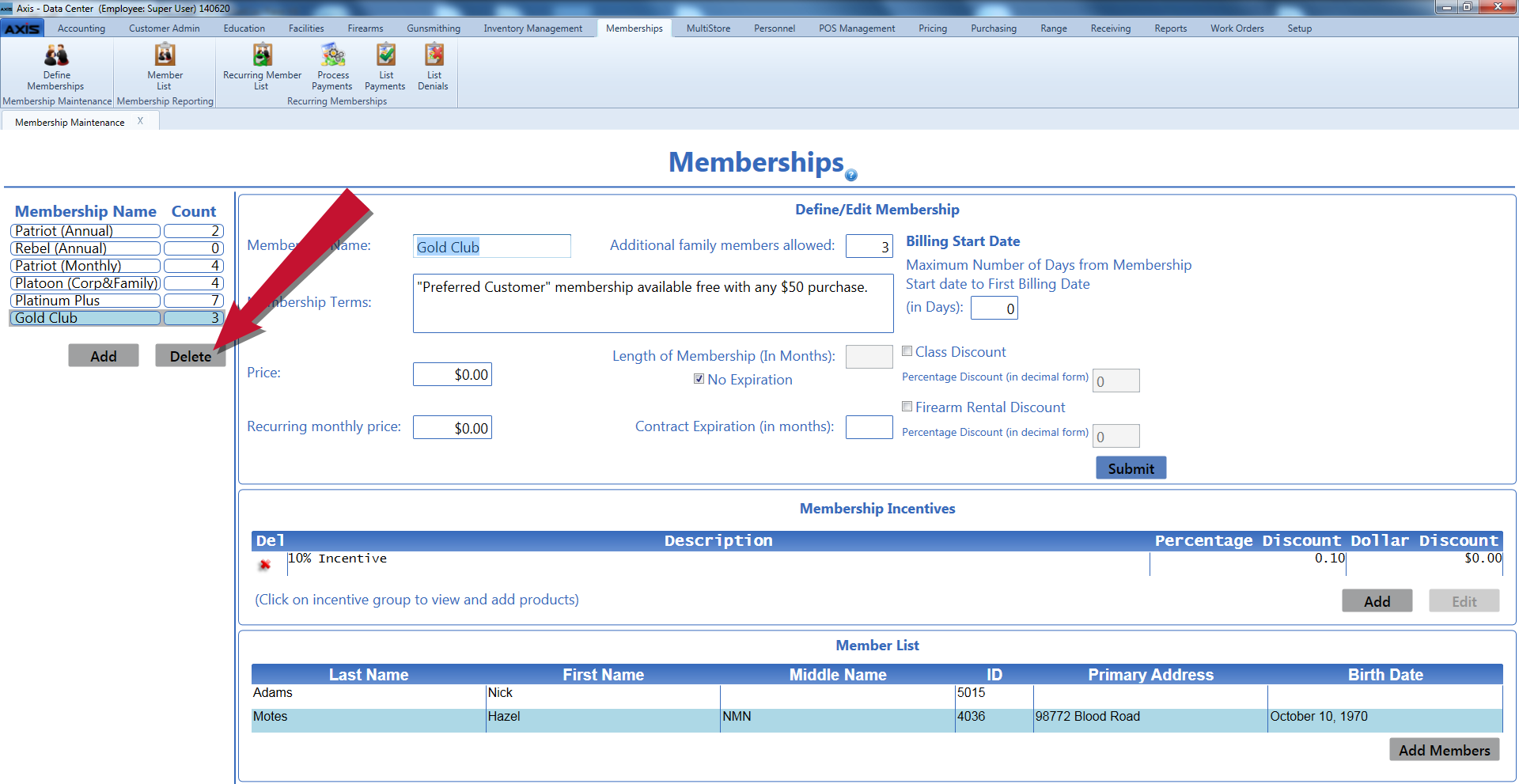1519x784 pixels.
Task: Select member row Motes
Action: (877, 720)
